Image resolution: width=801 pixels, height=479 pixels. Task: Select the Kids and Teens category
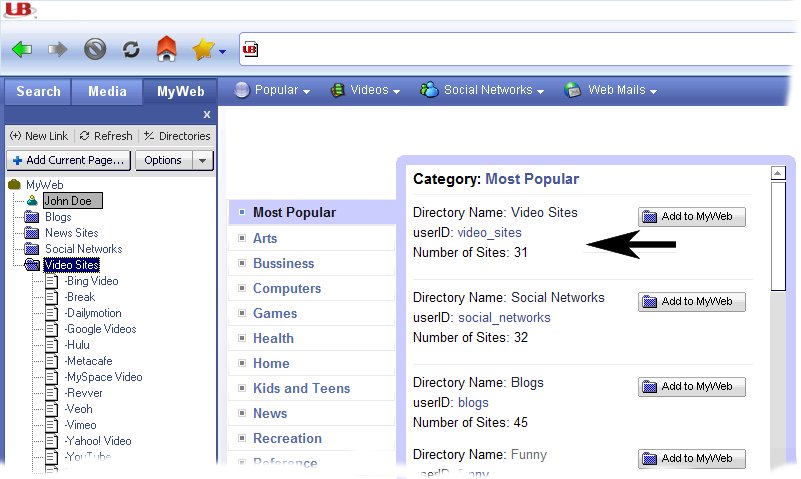pyautogui.click(x=312, y=389)
